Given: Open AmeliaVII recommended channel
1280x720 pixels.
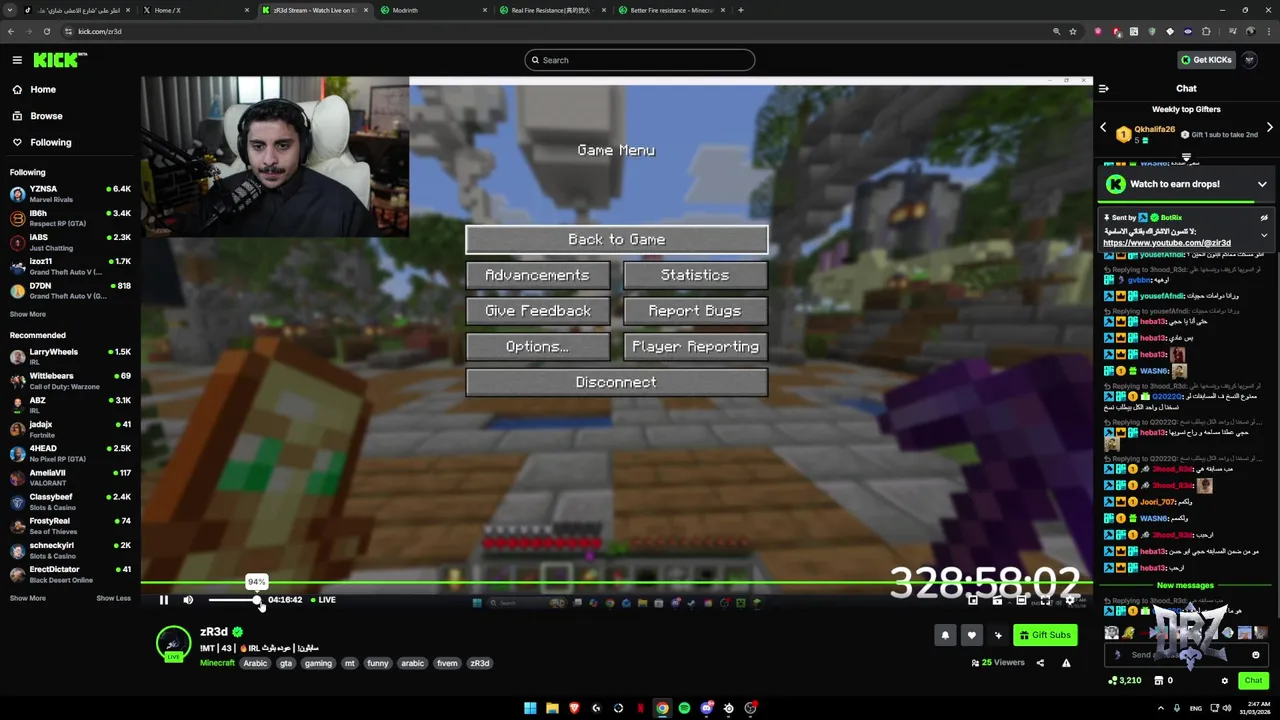Looking at the screenshot, I should pos(70,477).
